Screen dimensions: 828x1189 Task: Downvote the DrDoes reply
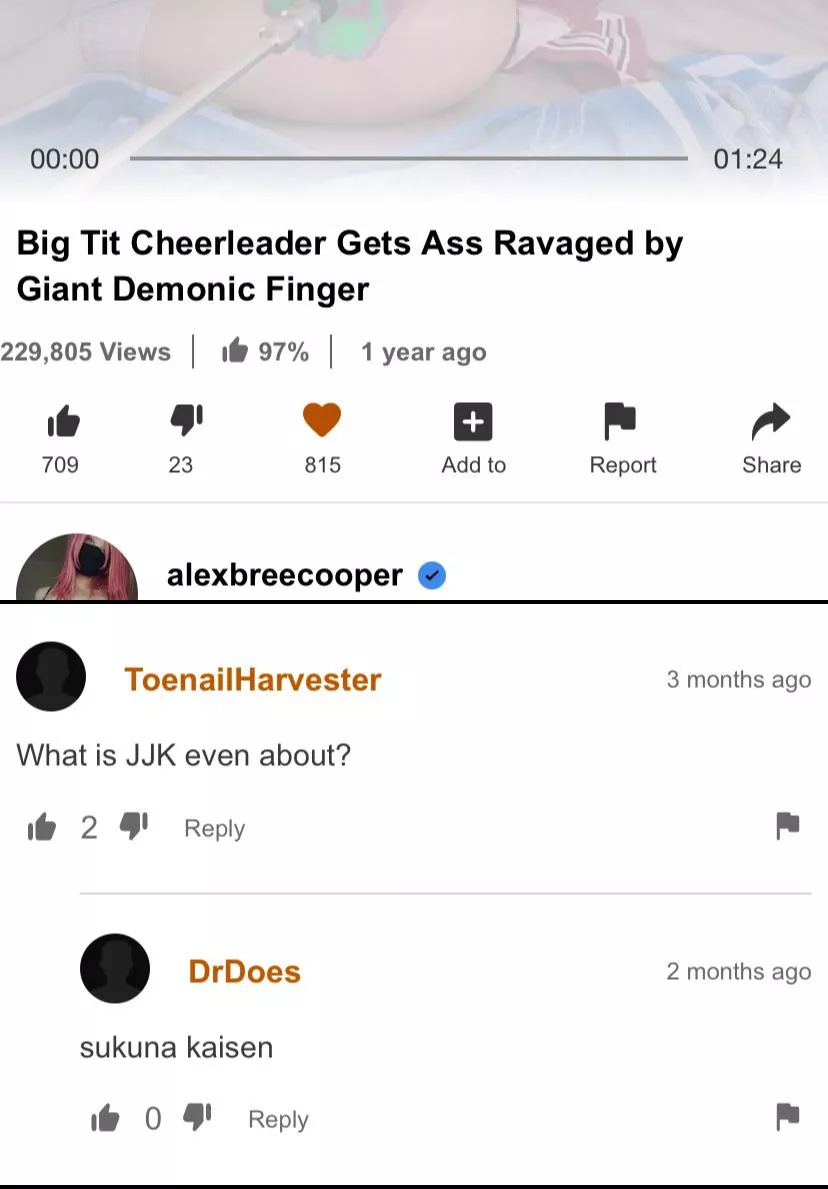tap(198, 1118)
